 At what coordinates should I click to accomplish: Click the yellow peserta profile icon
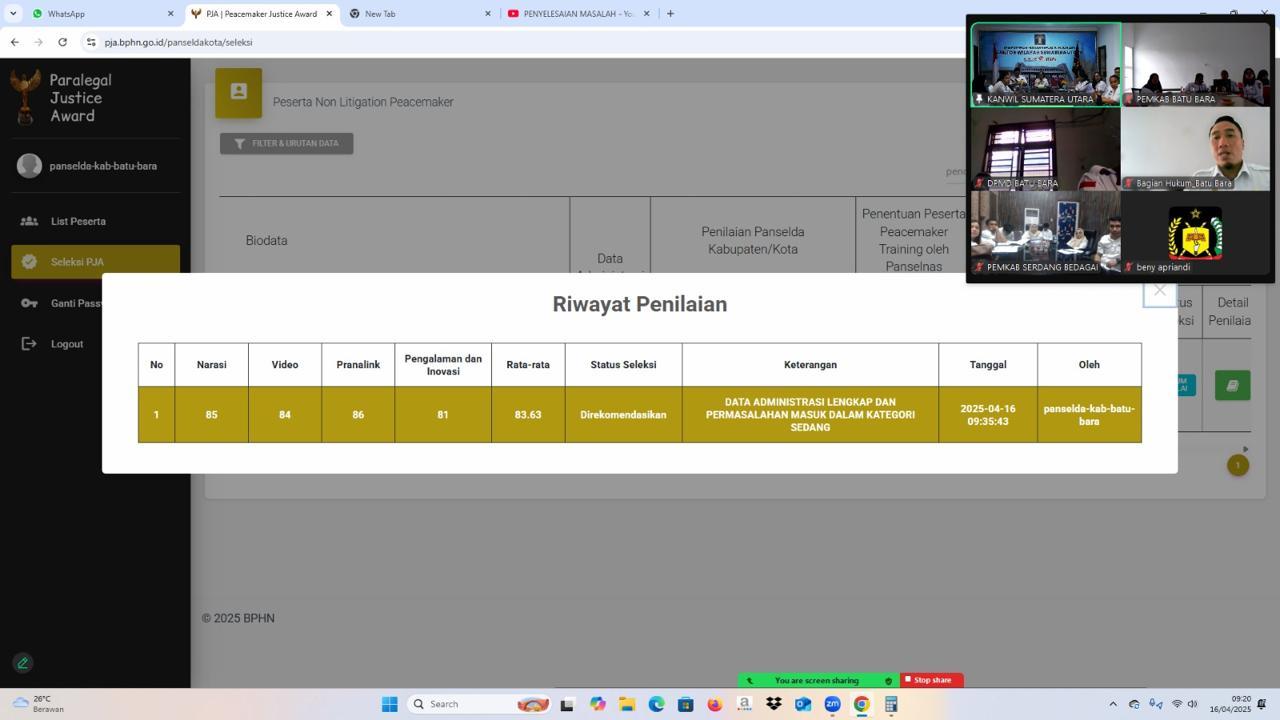pos(238,91)
